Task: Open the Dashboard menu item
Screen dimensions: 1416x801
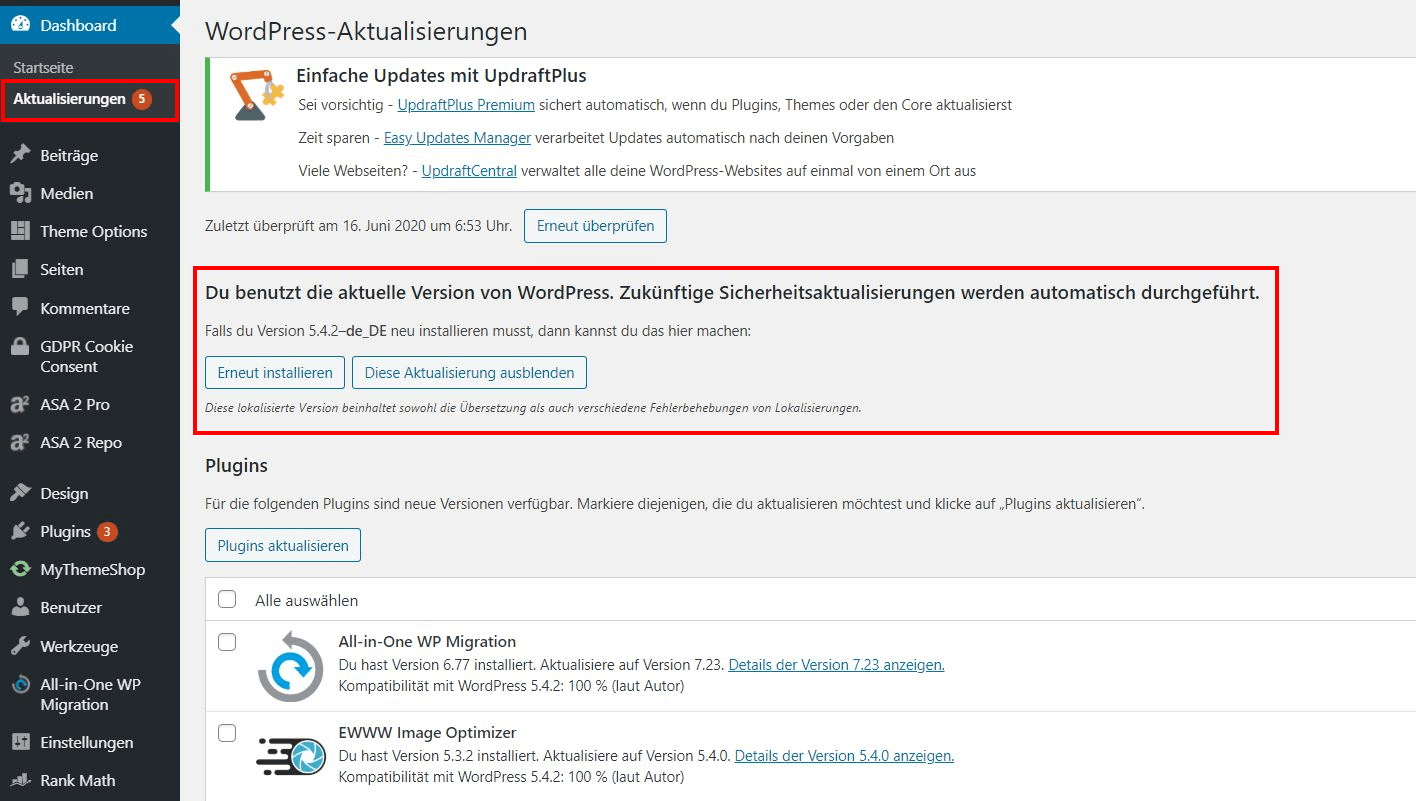Action: [90, 25]
